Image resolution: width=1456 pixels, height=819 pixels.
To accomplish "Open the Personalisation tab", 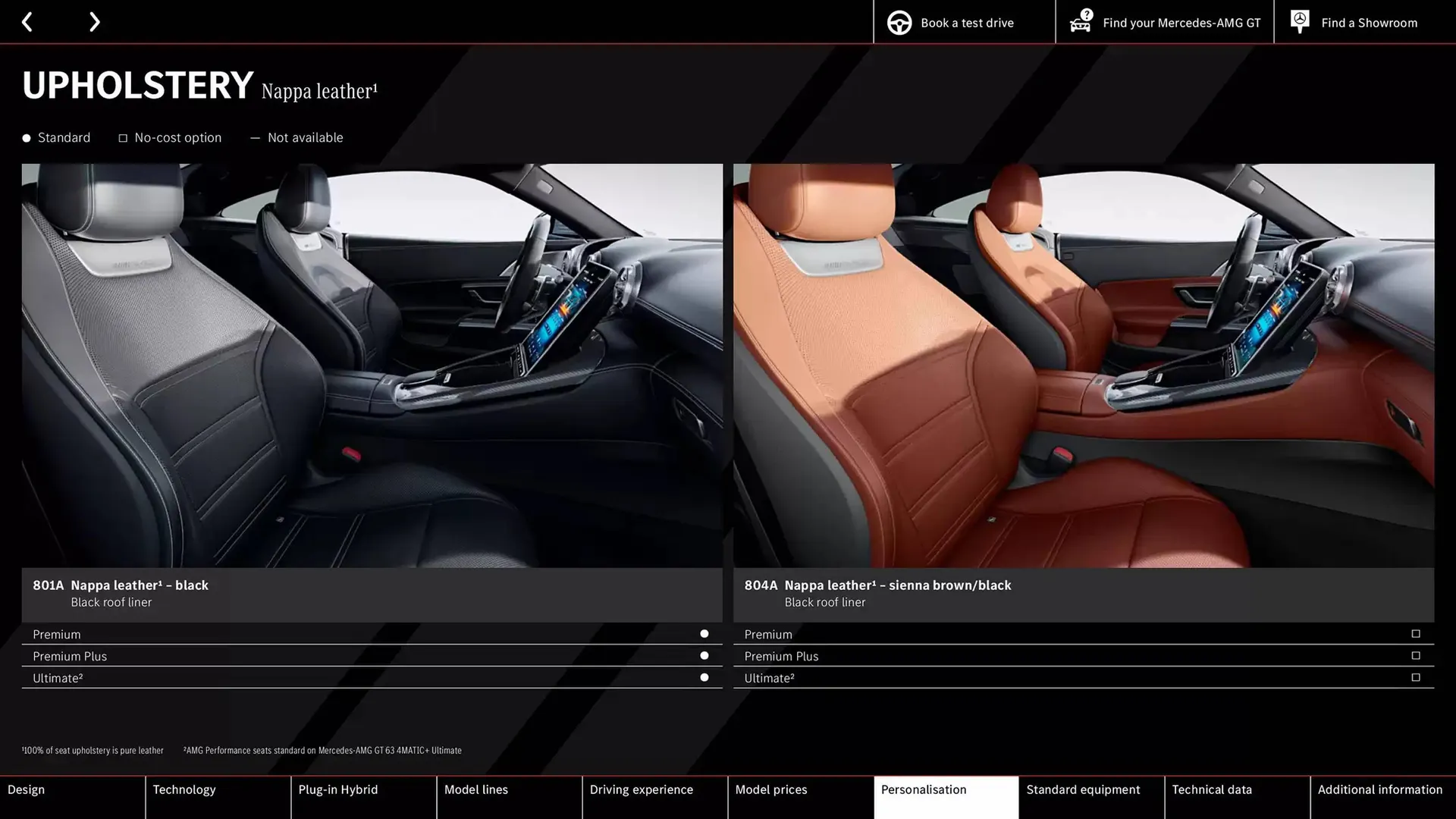I will click(x=946, y=797).
